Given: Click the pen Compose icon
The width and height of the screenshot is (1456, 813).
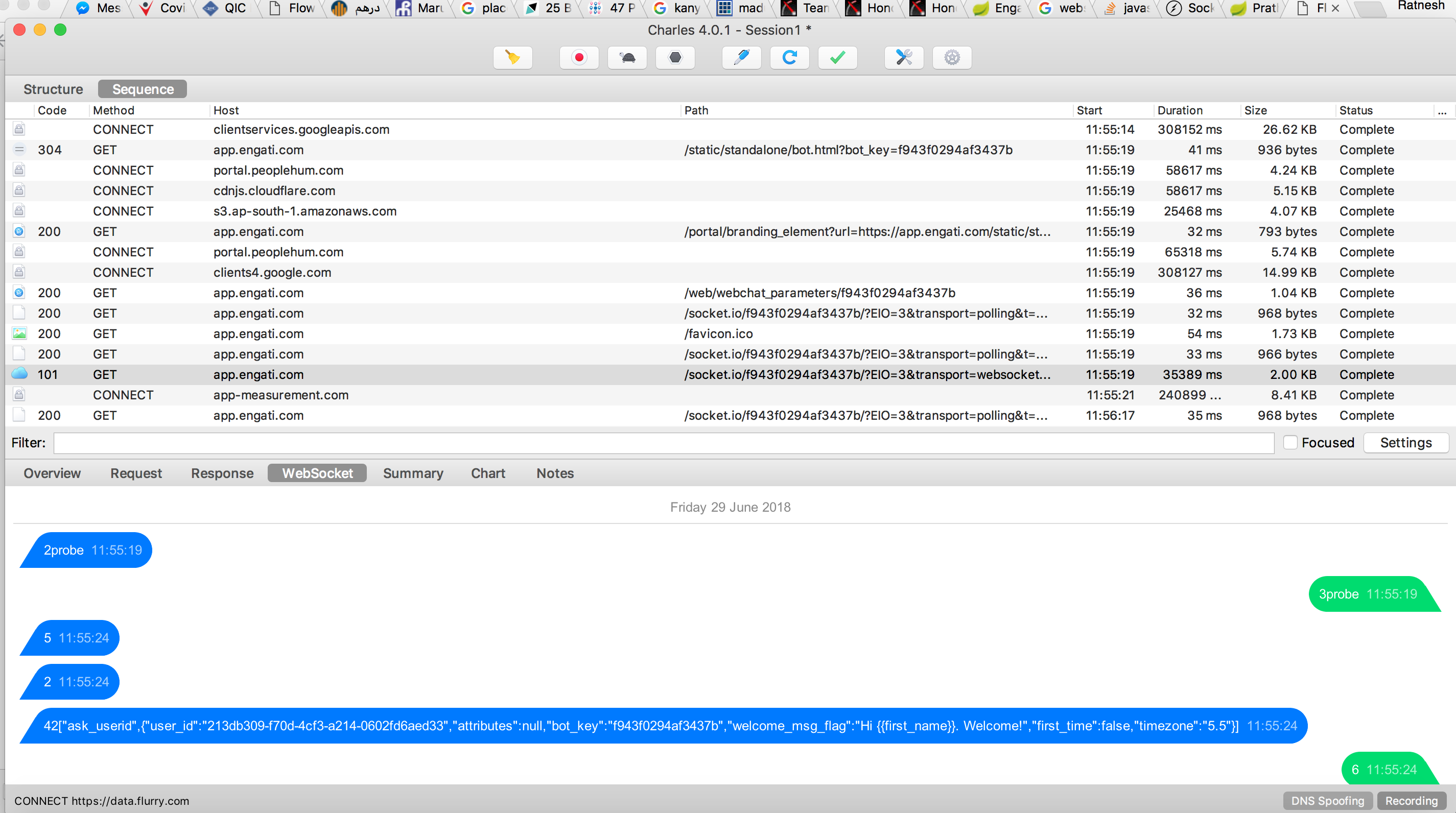Looking at the screenshot, I should click(x=742, y=58).
